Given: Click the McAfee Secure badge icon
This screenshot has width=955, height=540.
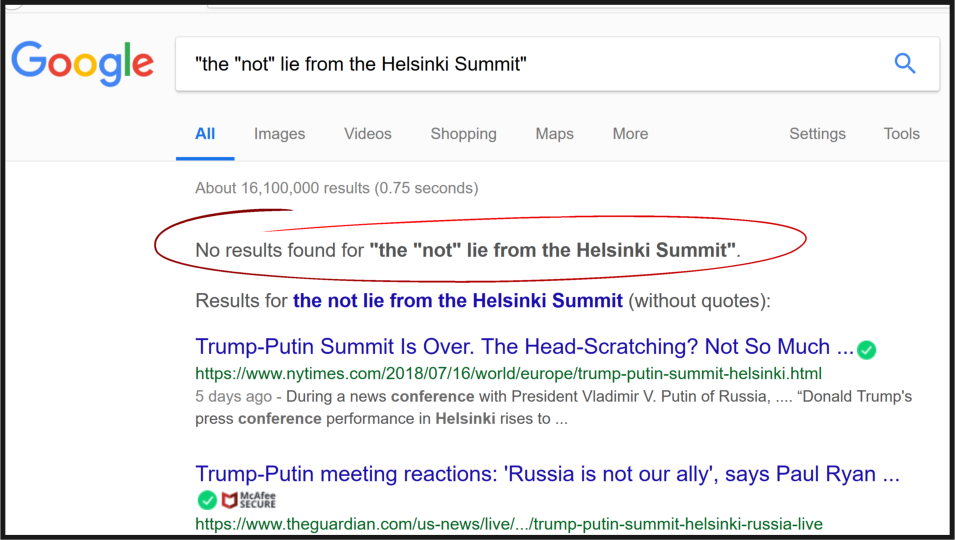Looking at the screenshot, I should coord(248,500).
